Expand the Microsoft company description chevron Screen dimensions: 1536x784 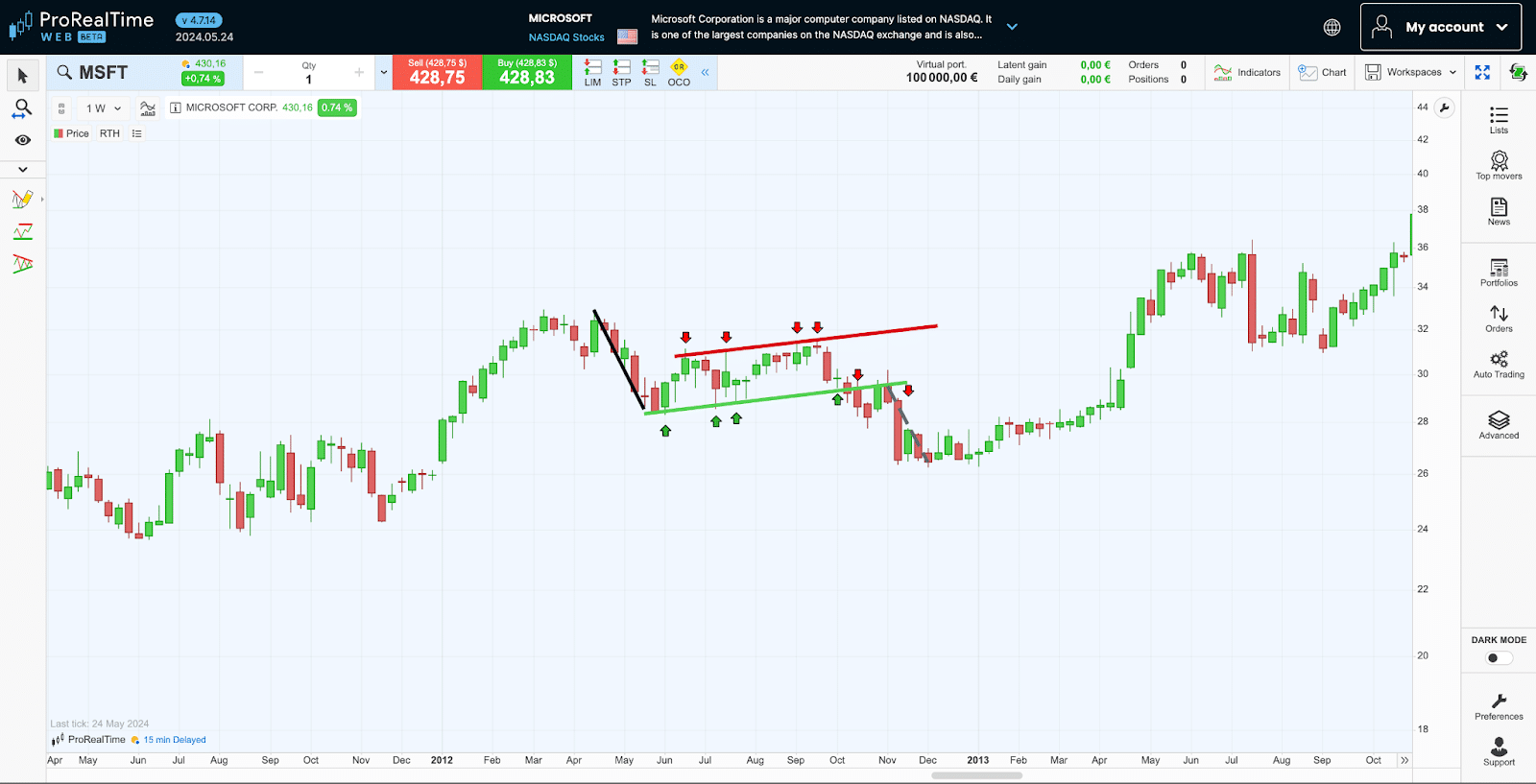pyautogui.click(x=1012, y=27)
